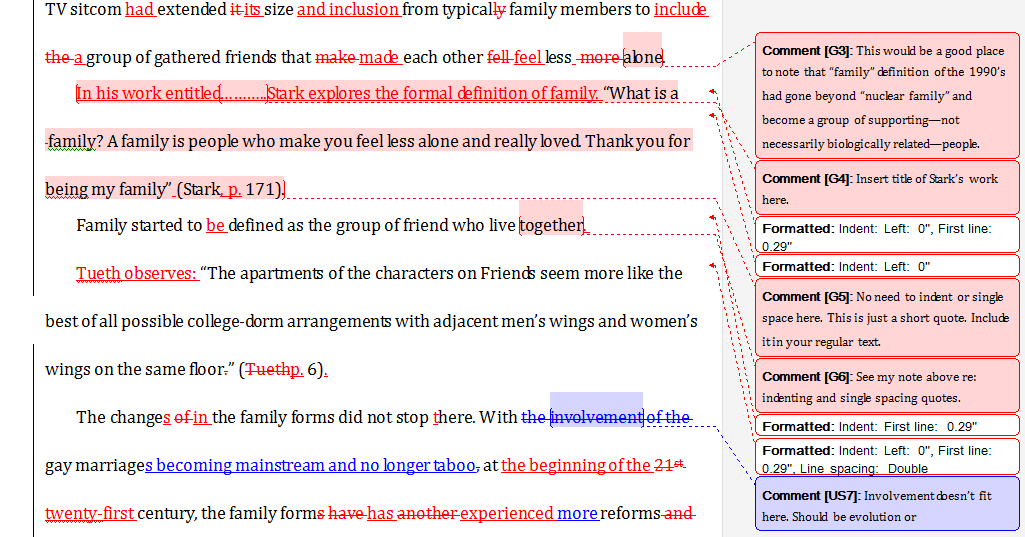Click comment US7 about the word involvement

click(x=887, y=504)
